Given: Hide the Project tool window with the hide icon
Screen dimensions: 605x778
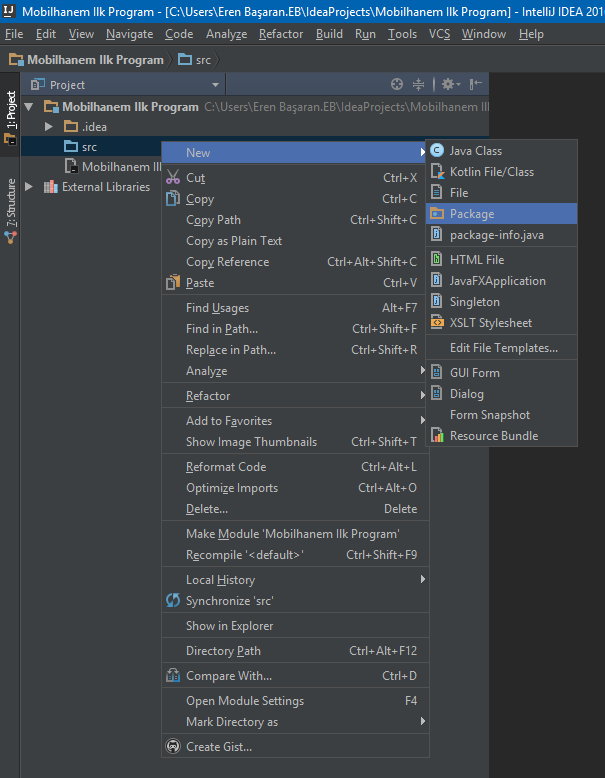Looking at the screenshot, I should (x=475, y=84).
